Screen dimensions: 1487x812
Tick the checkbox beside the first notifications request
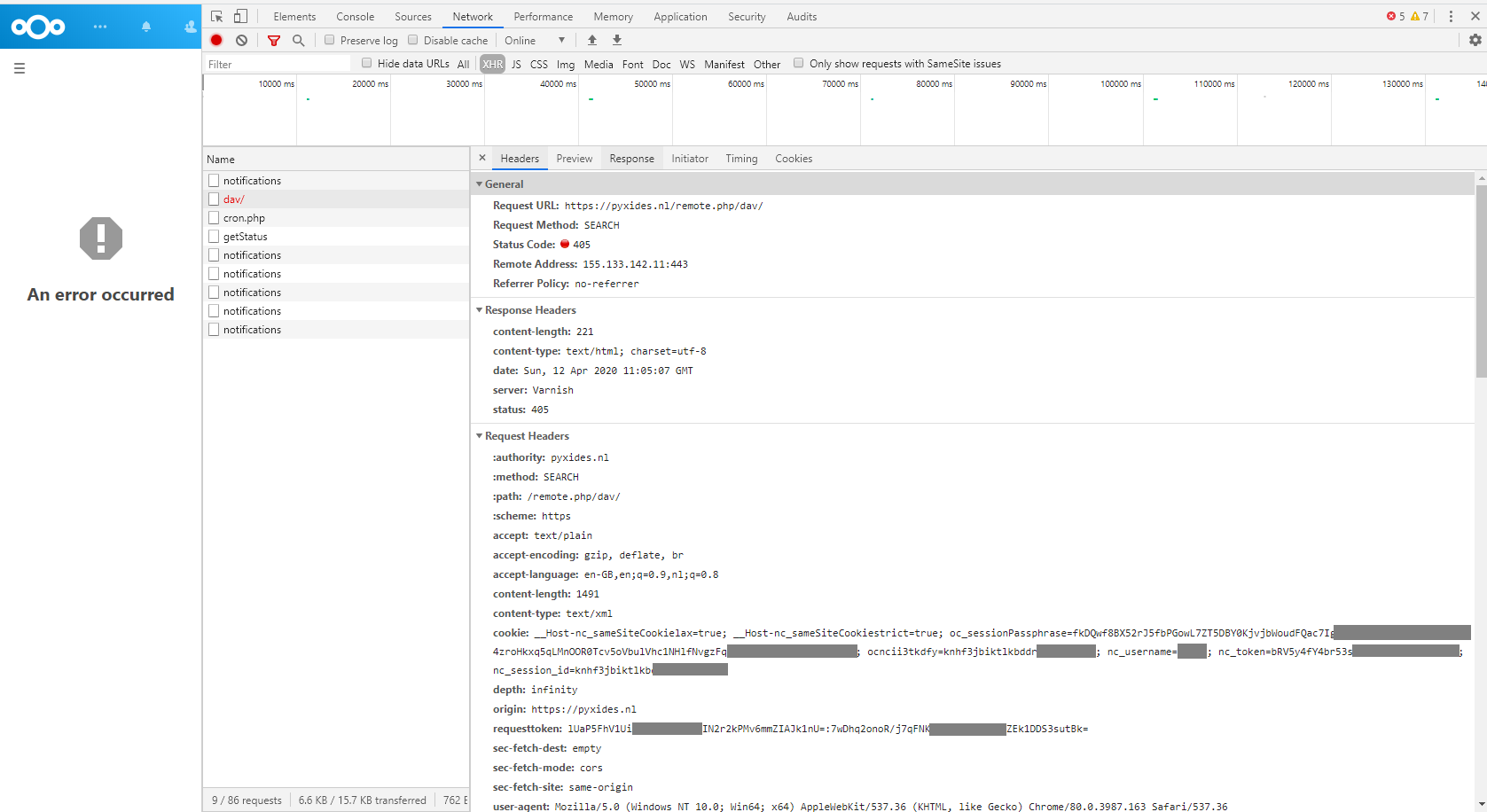[214, 181]
